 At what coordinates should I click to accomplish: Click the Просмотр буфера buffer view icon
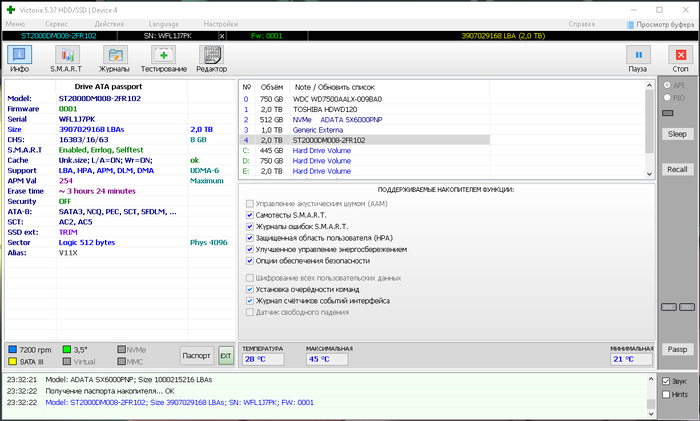[x=630, y=25]
